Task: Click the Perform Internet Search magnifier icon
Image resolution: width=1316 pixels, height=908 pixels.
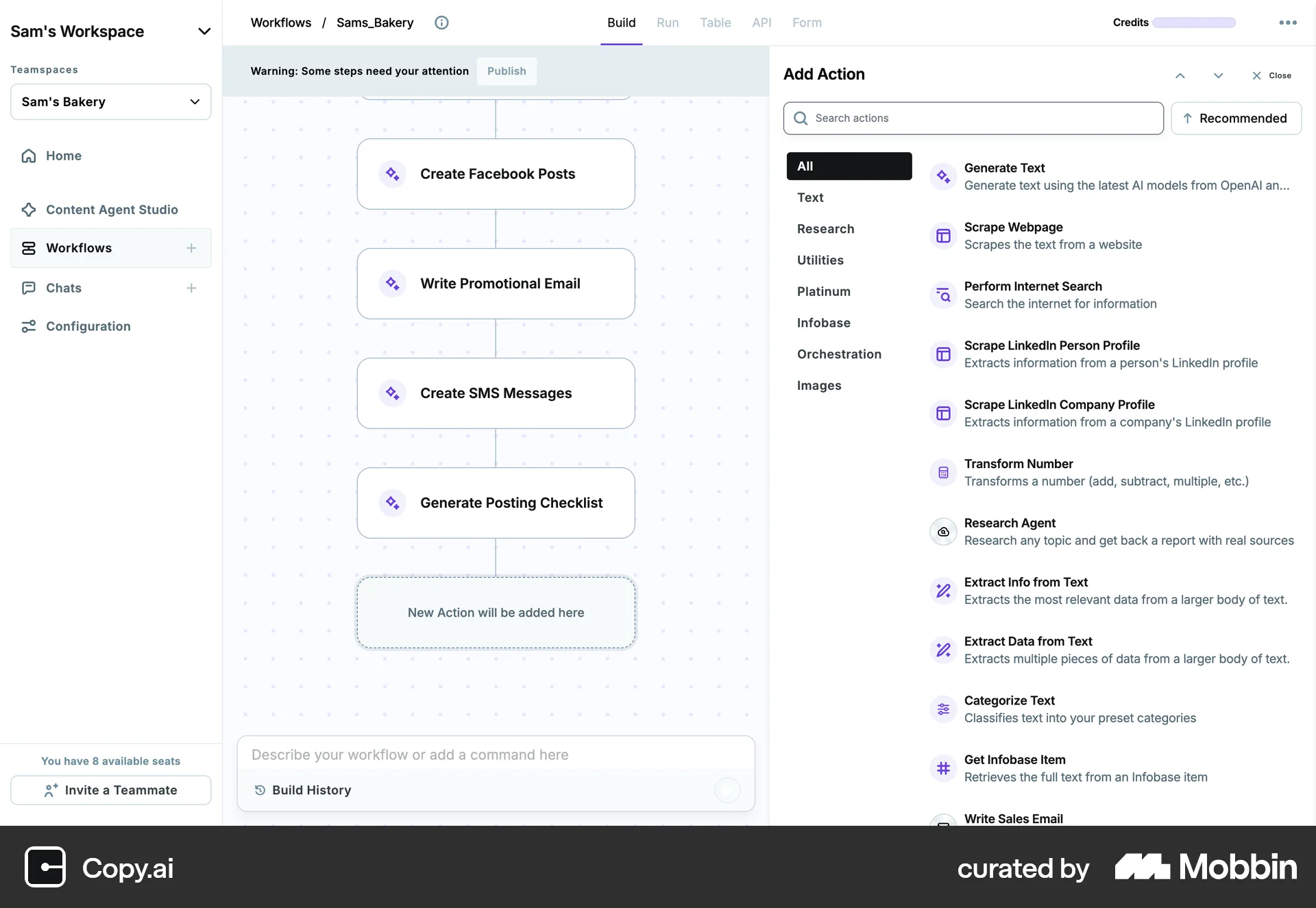Action: coord(944,295)
